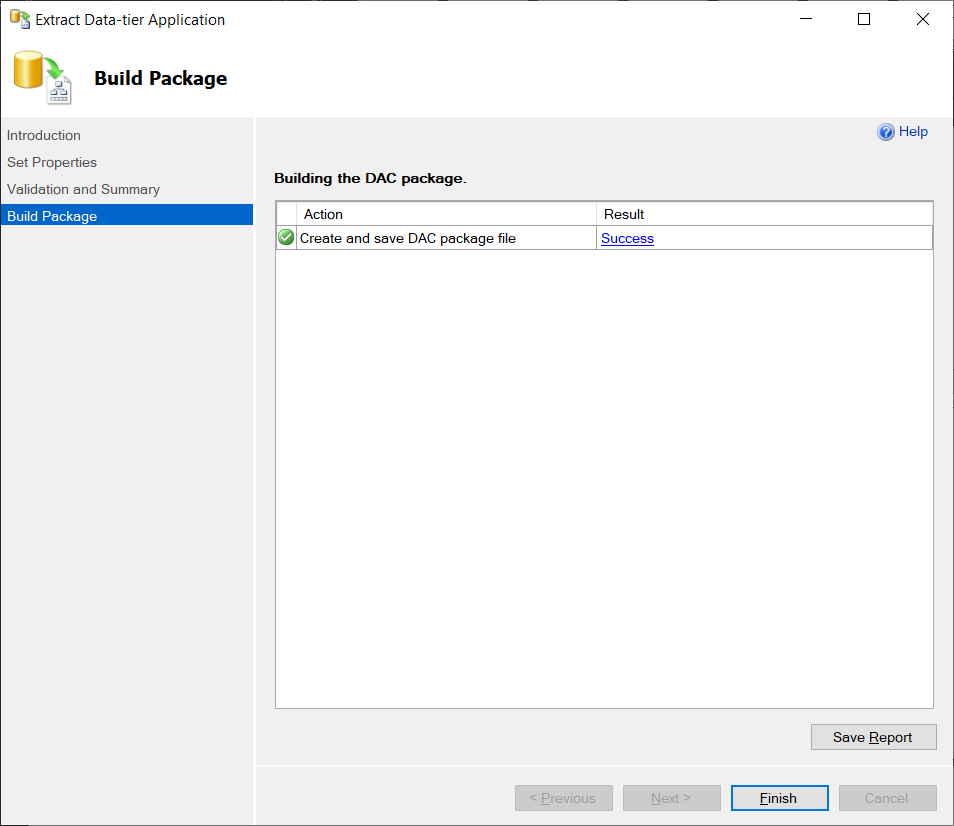This screenshot has width=954, height=826.
Task: Click the disabled Previous button
Action: coord(563,798)
